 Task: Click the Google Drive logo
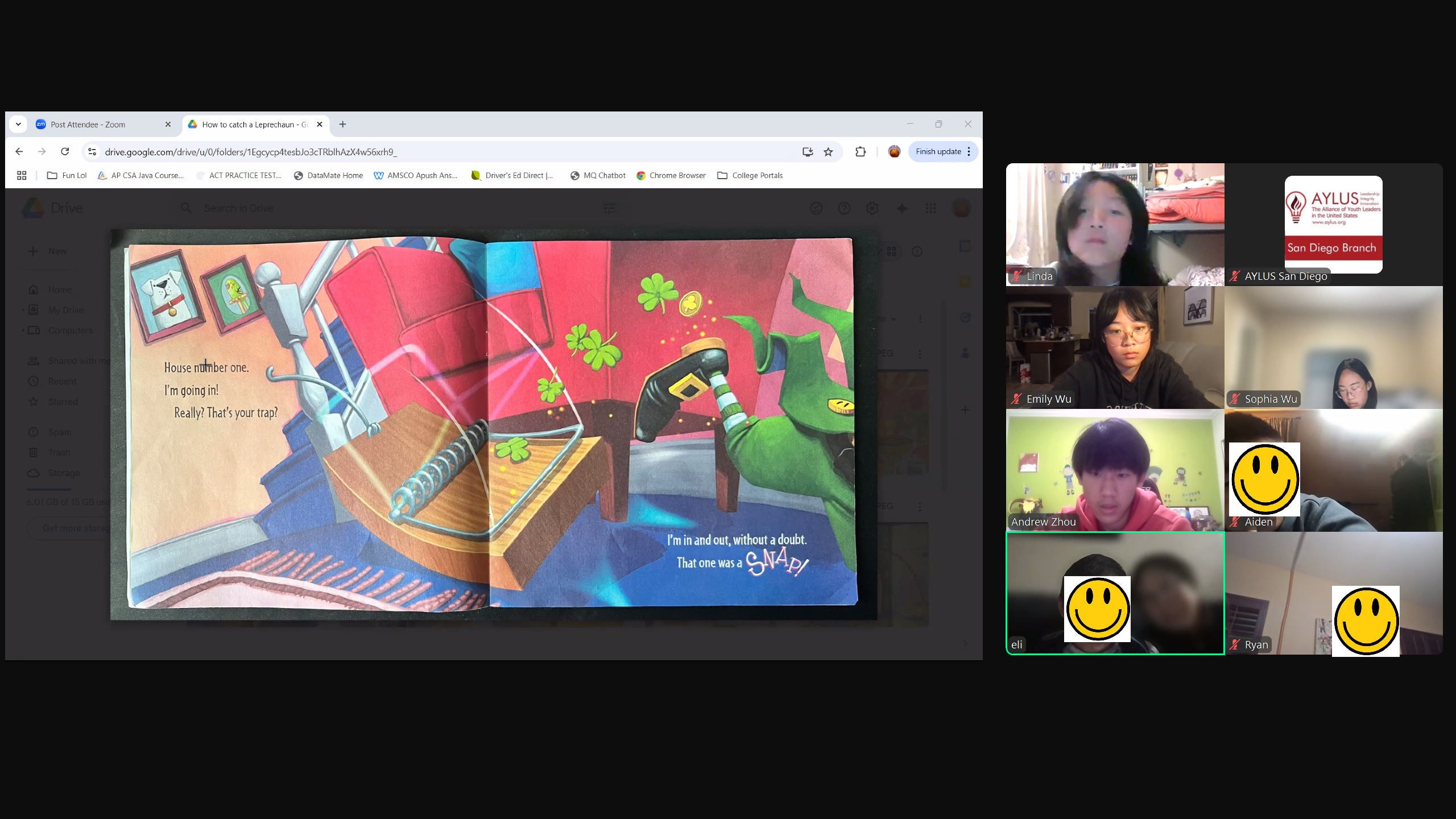52,208
